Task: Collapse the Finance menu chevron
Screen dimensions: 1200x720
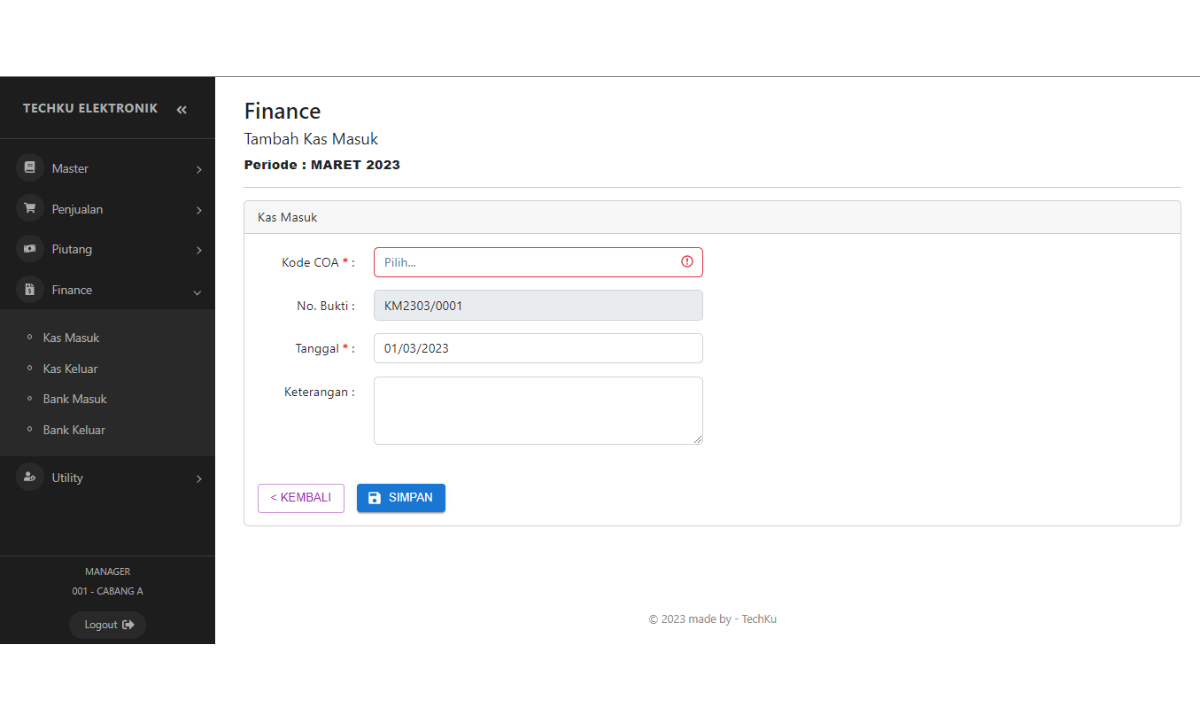Action: tap(197, 292)
